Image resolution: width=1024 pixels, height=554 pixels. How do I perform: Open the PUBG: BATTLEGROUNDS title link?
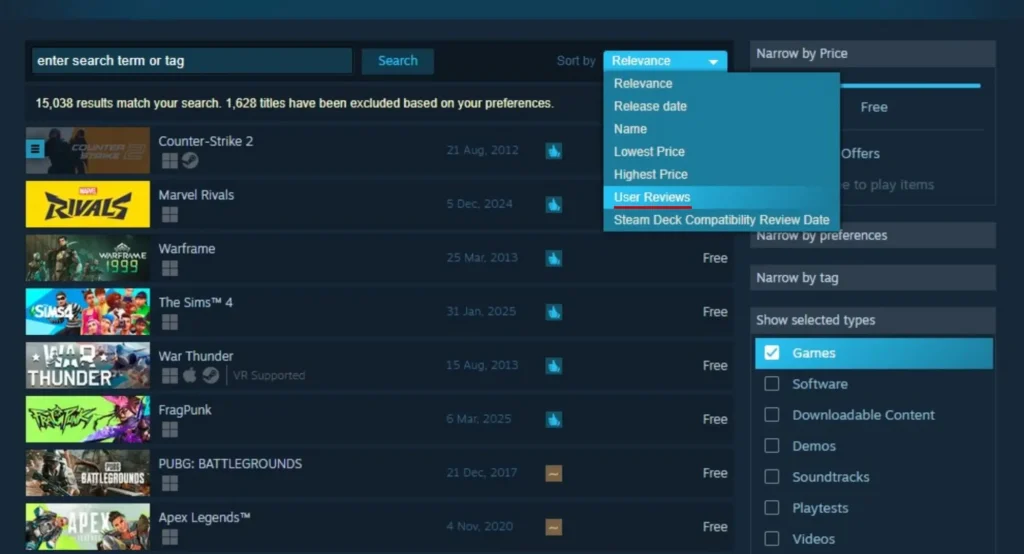[230, 464]
